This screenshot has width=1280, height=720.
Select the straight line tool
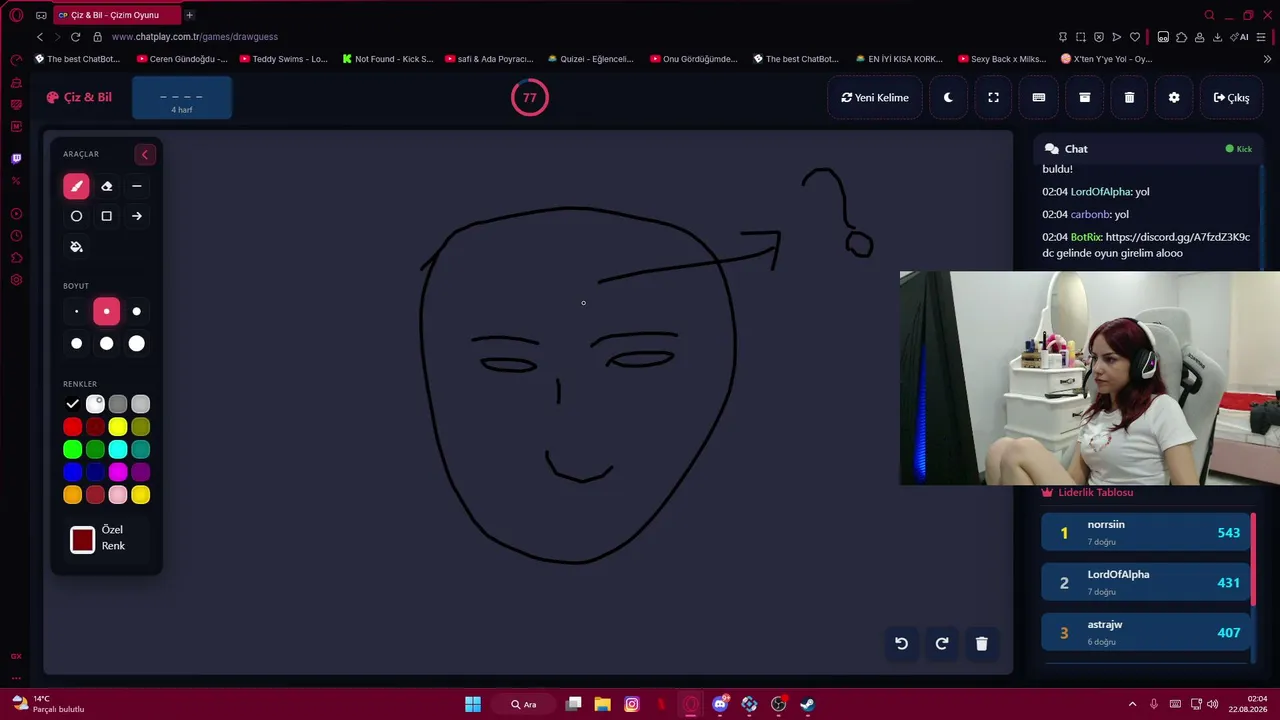[x=137, y=186]
